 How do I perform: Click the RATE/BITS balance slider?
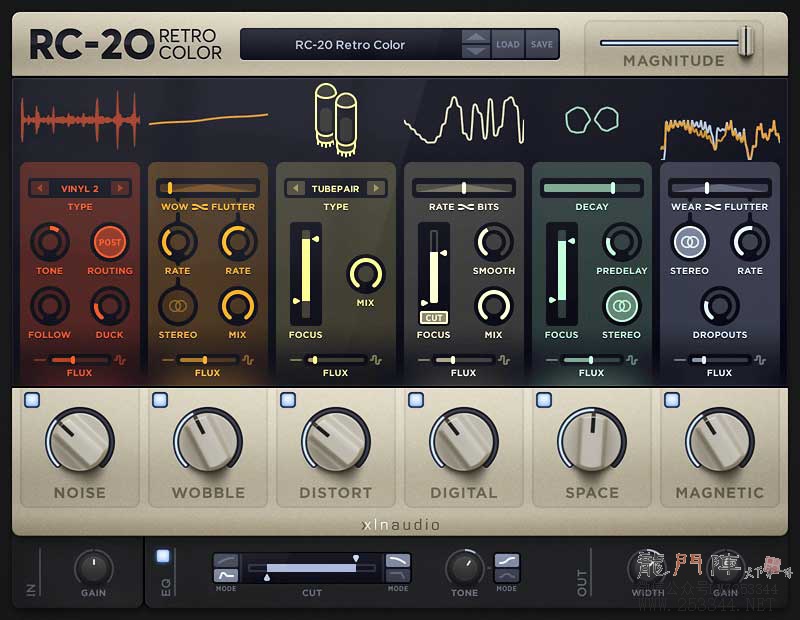tap(464, 188)
